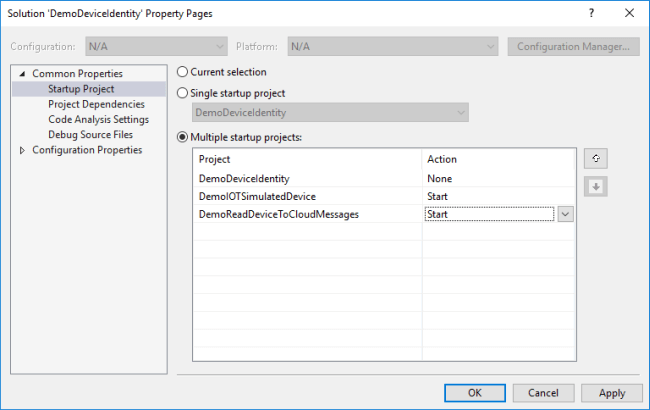
Task: Close the Property Pages dialog
Action: coord(628,14)
